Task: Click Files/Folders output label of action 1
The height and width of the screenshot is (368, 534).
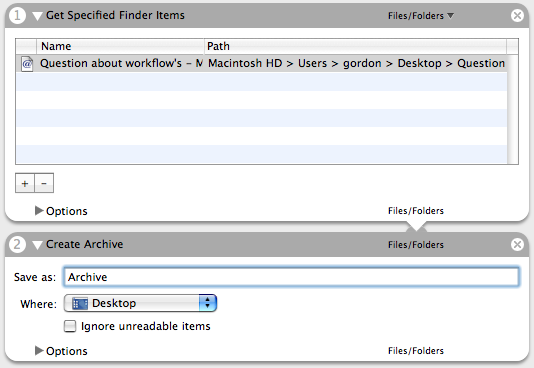Action: pos(416,211)
